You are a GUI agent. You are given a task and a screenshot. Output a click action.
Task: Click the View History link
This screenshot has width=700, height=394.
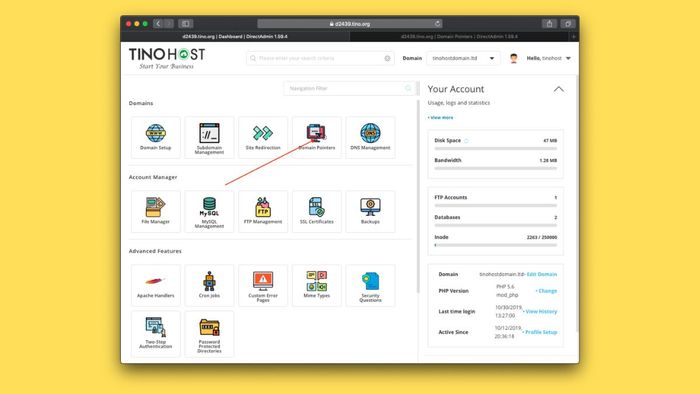click(x=540, y=311)
